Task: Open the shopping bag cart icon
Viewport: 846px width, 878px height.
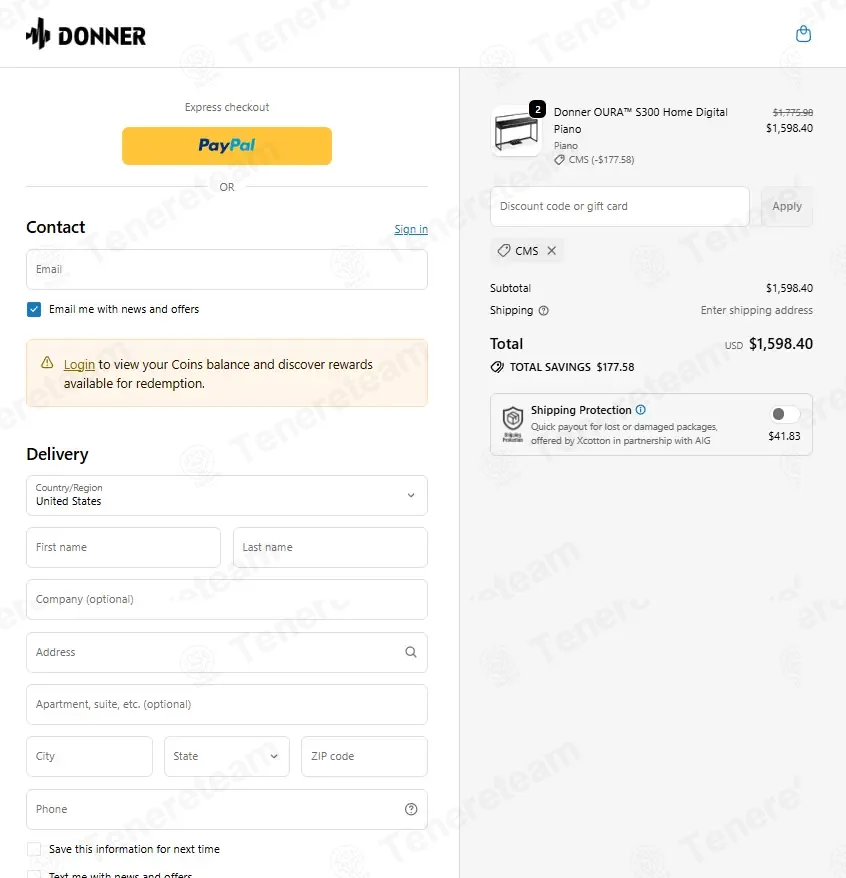Action: [803, 34]
